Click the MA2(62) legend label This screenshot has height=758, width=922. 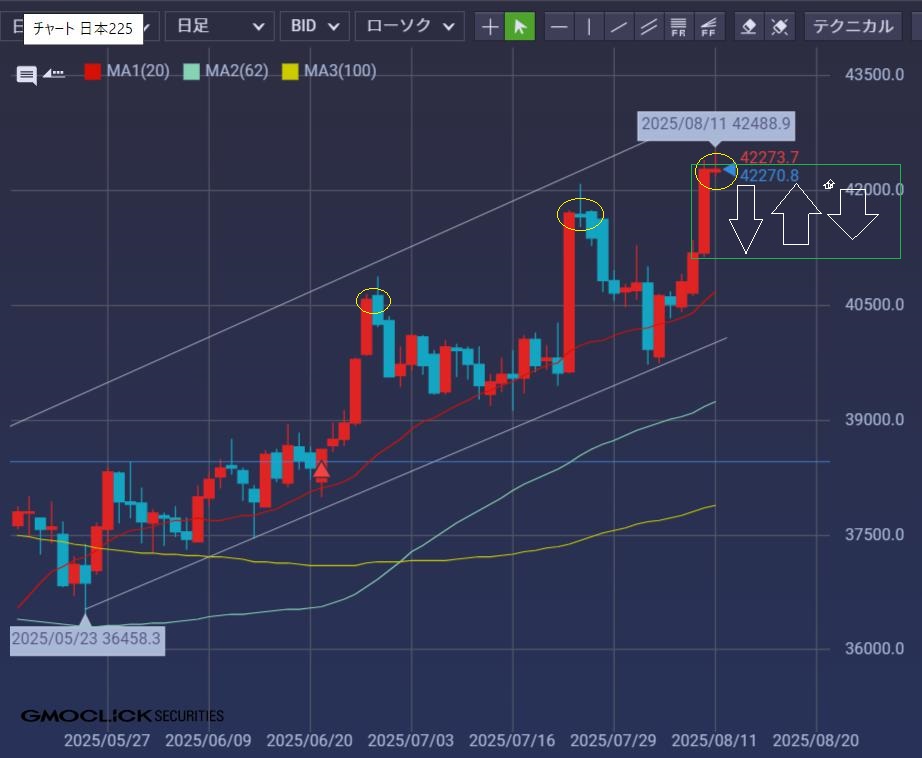[237, 71]
